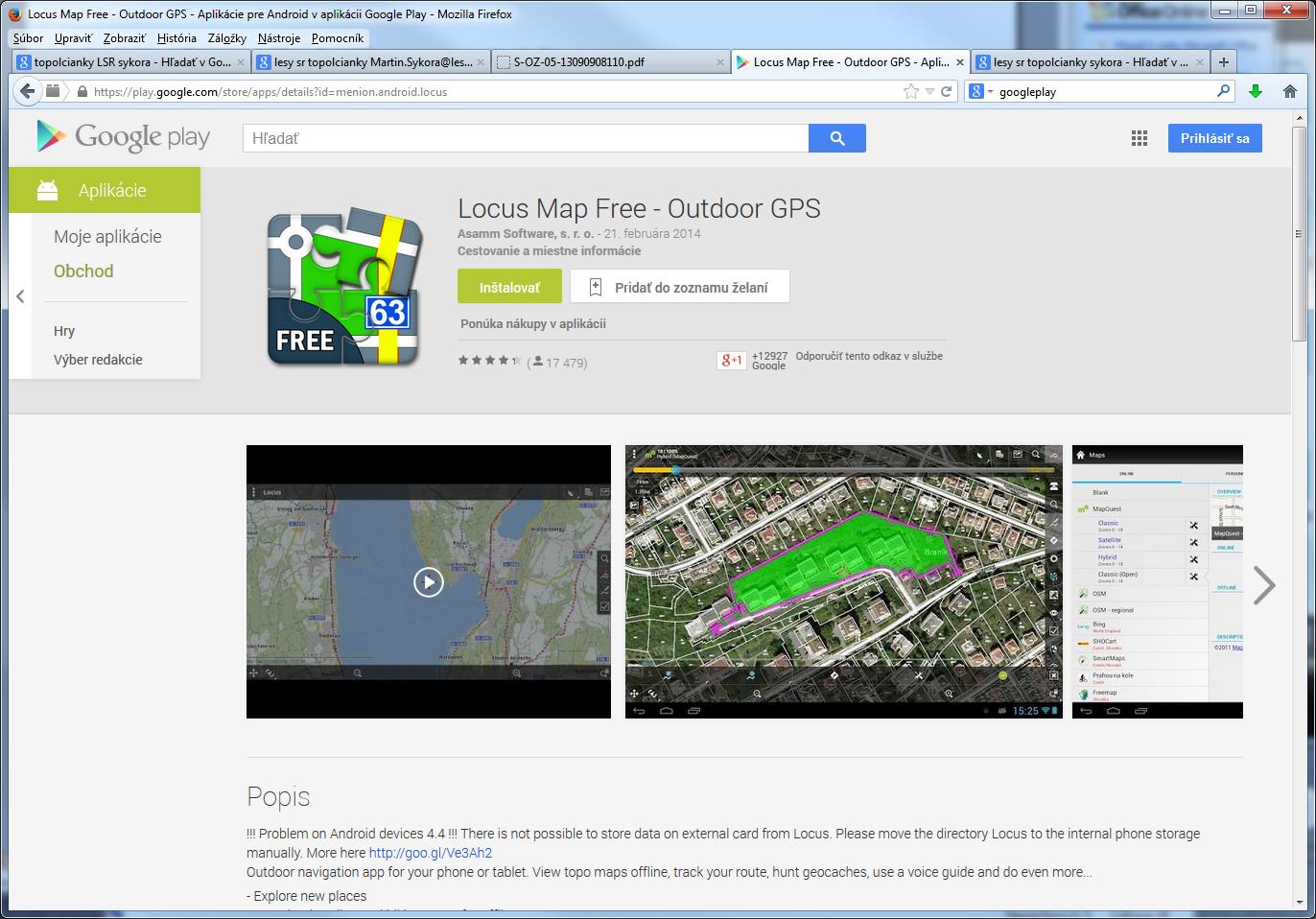Open the História menu
1316x919 pixels.
[176, 38]
